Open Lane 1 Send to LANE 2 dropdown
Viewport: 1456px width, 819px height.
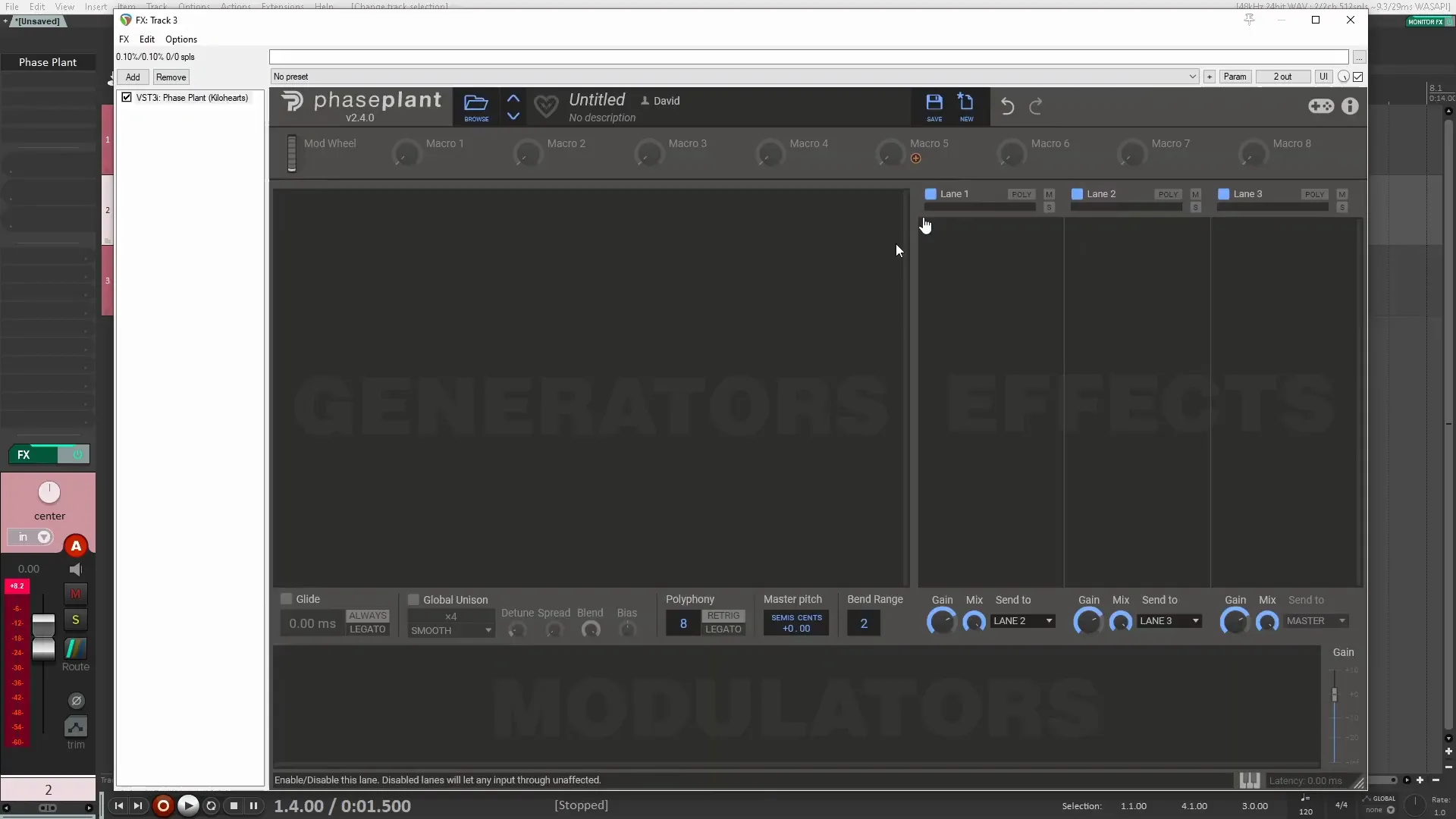tap(1023, 621)
